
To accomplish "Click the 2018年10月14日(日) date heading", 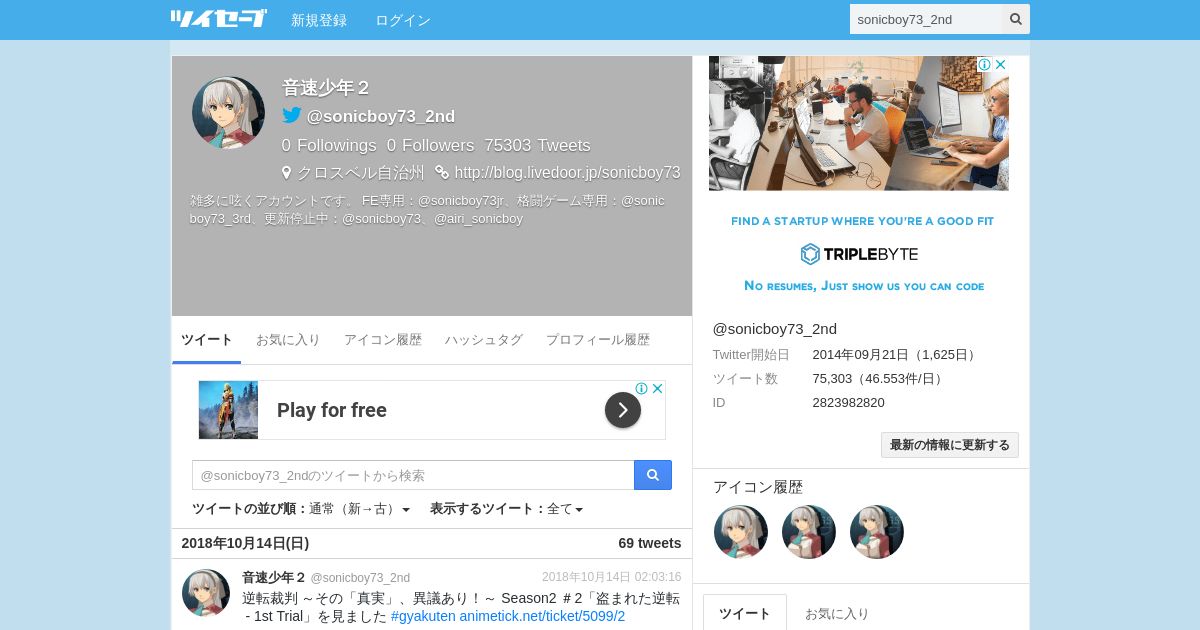I will pyautogui.click(x=245, y=543).
